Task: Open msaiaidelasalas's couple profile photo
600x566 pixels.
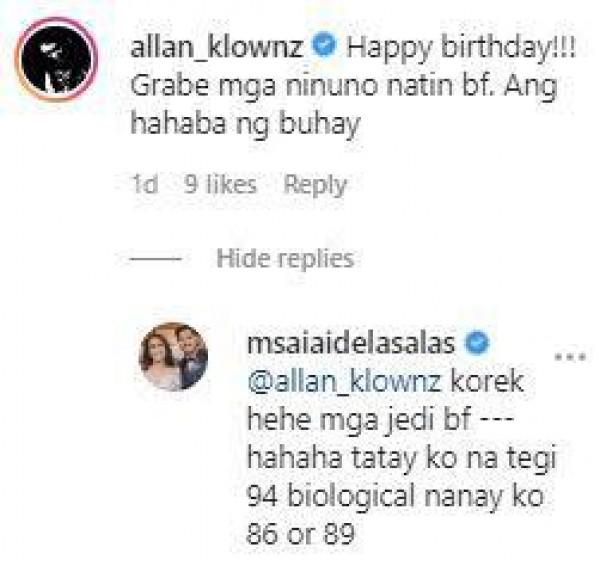Action: [x=173, y=357]
